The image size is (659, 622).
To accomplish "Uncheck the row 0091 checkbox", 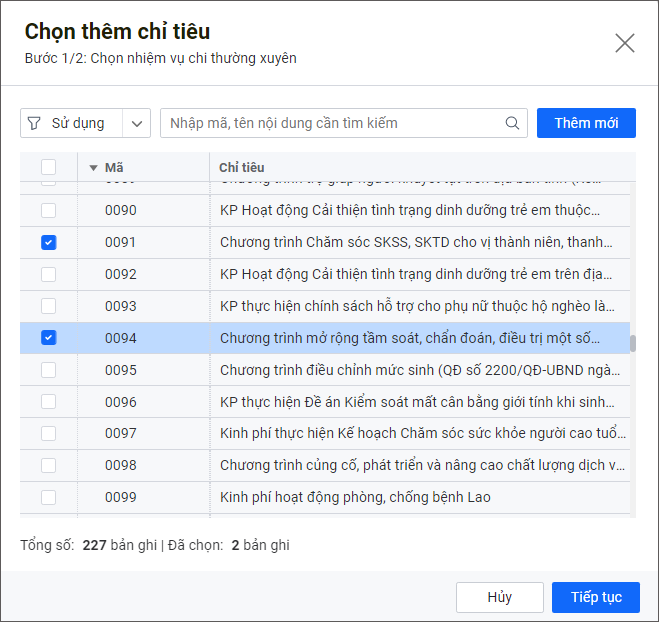I will coord(48,242).
